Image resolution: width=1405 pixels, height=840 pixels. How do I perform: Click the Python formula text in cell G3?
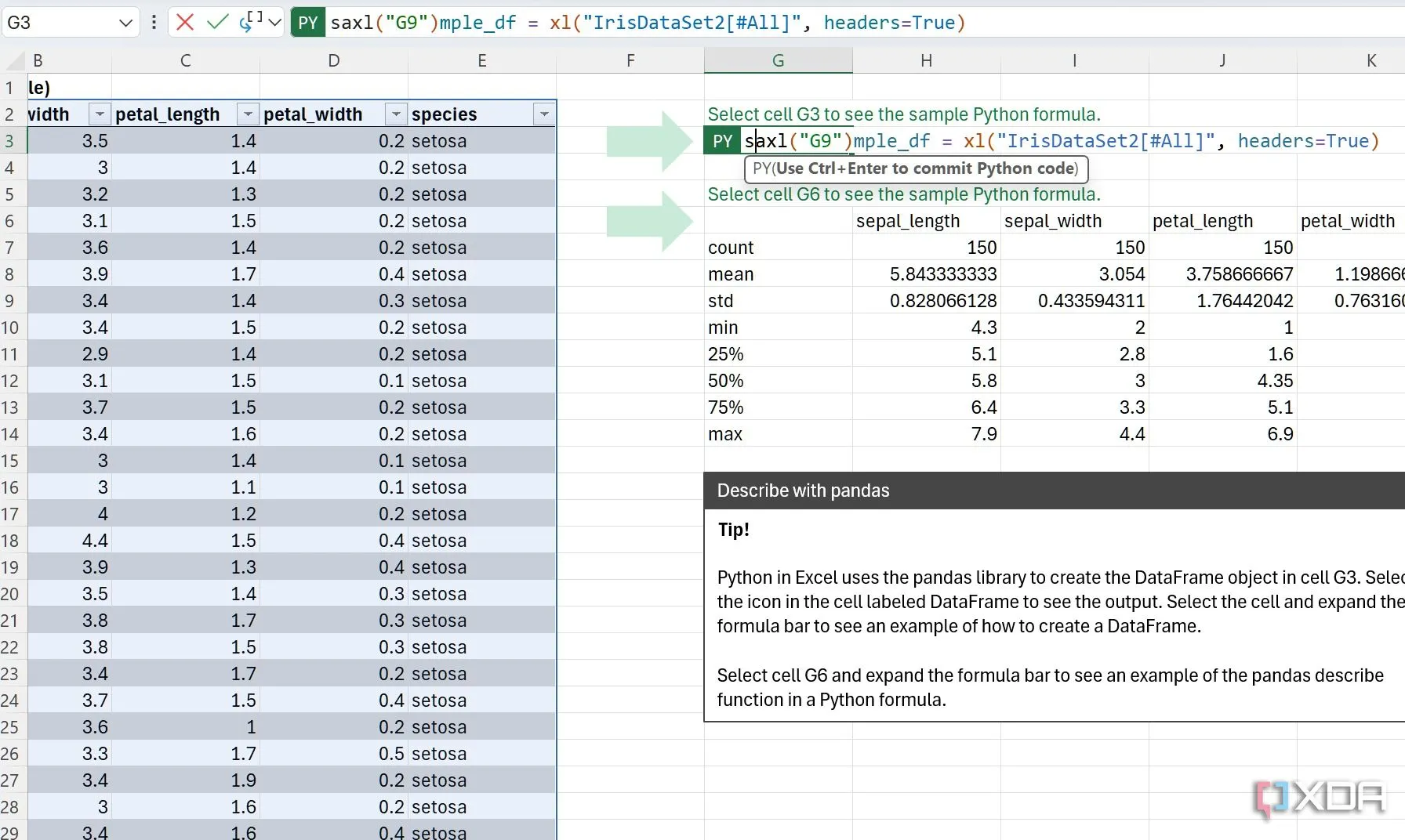1062,141
